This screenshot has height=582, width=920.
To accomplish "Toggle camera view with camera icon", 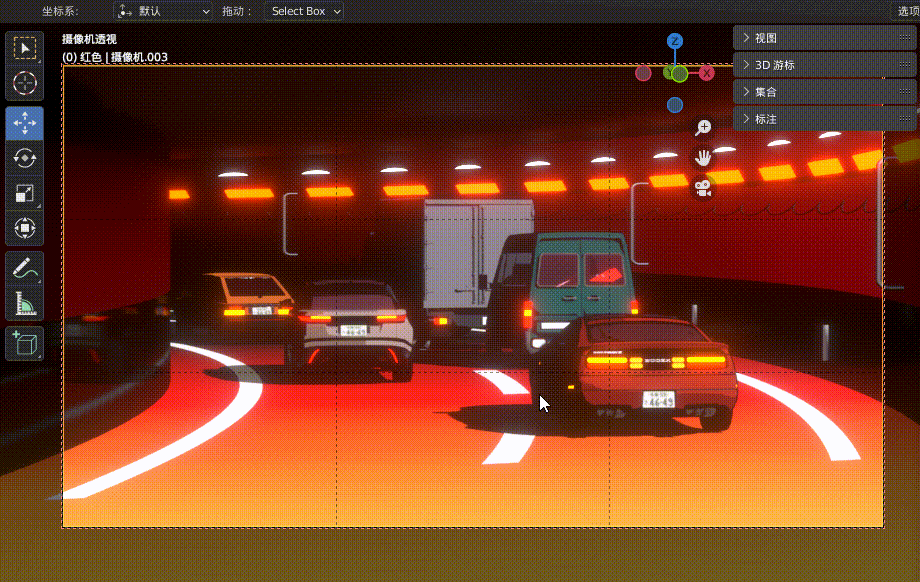I will click(x=703, y=188).
